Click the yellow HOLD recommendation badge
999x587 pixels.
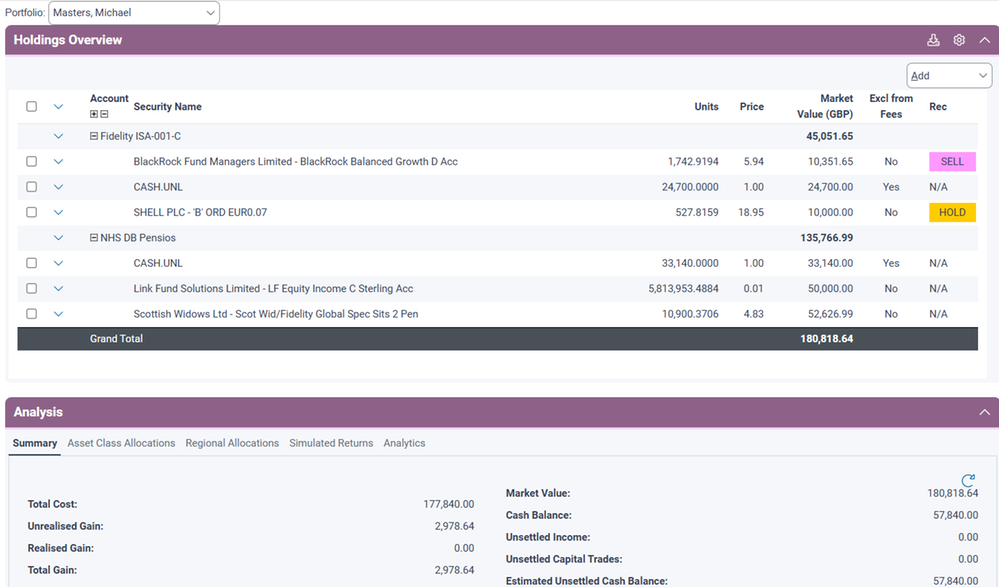tap(952, 213)
